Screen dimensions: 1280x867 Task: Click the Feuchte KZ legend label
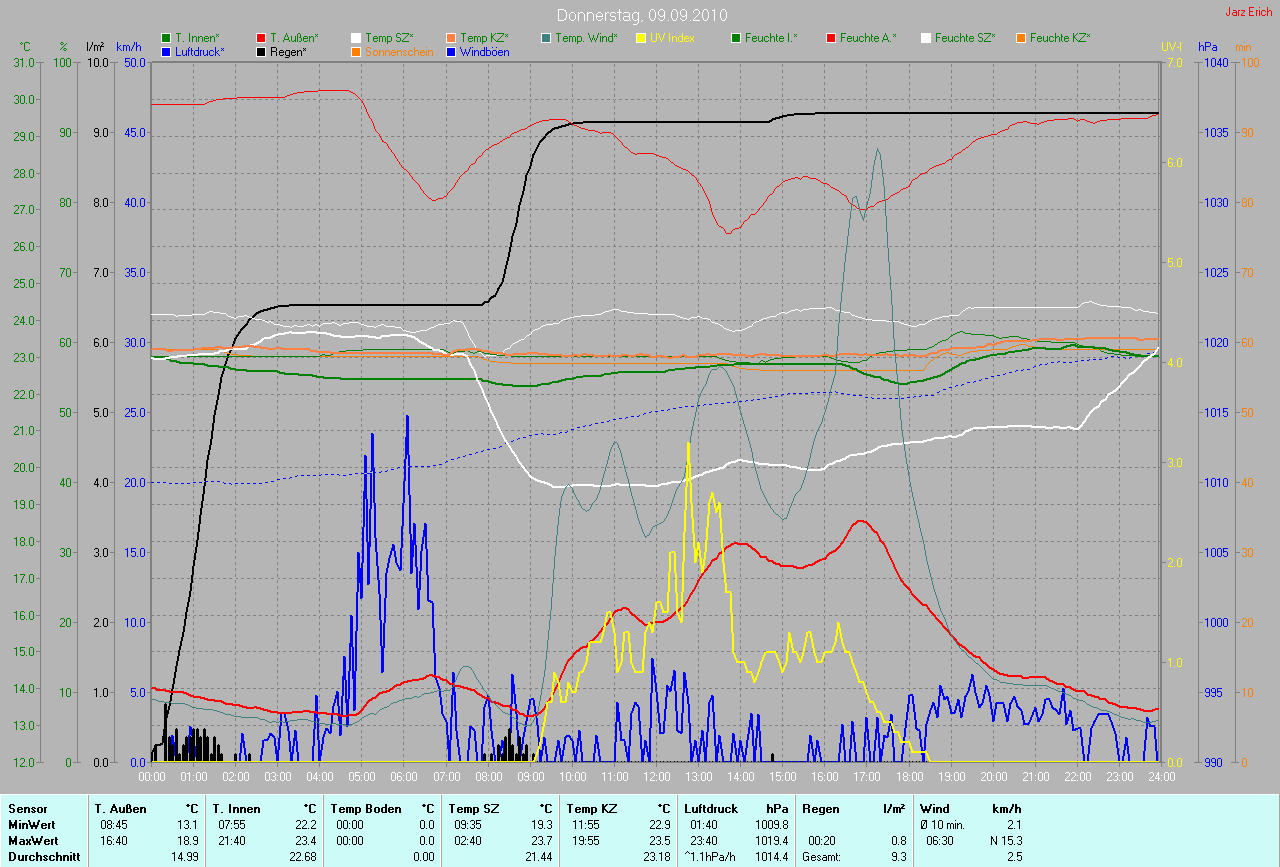tap(1060, 38)
